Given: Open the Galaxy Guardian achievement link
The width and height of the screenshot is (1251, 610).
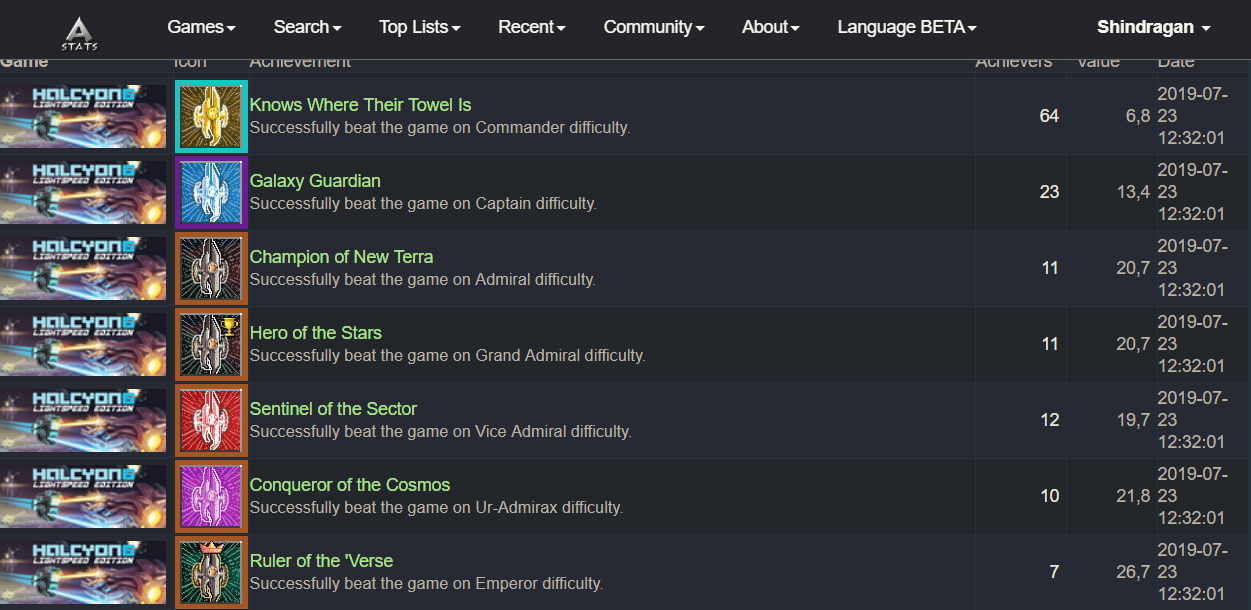Looking at the screenshot, I should (315, 181).
